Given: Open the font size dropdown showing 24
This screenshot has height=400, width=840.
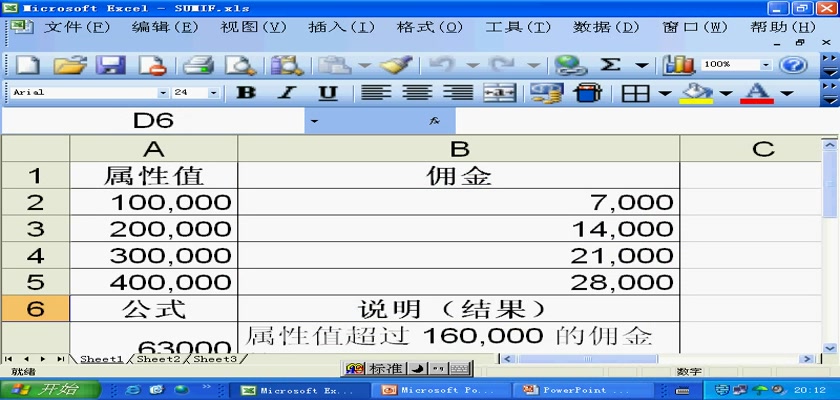Looking at the screenshot, I should (213, 93).
